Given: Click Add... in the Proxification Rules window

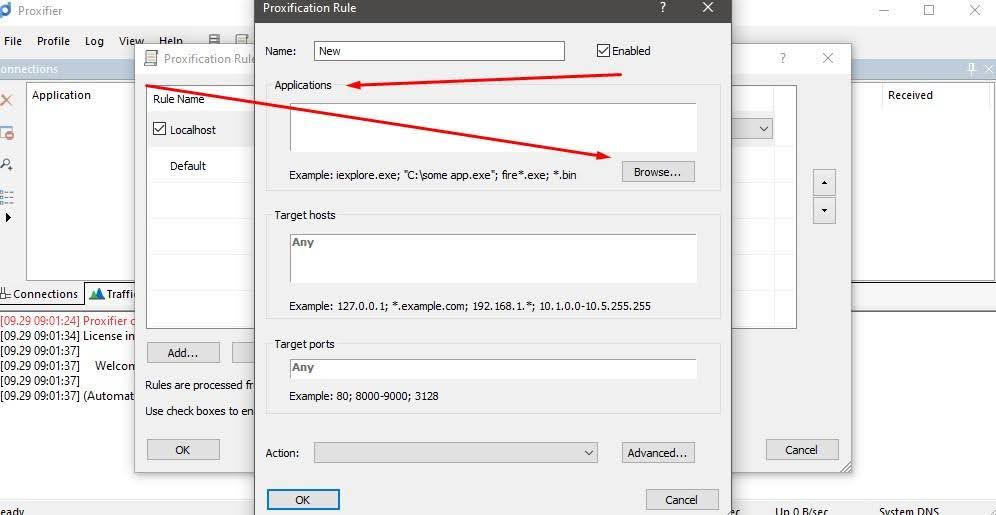Looking at the screenshot, I should [183, 353].
